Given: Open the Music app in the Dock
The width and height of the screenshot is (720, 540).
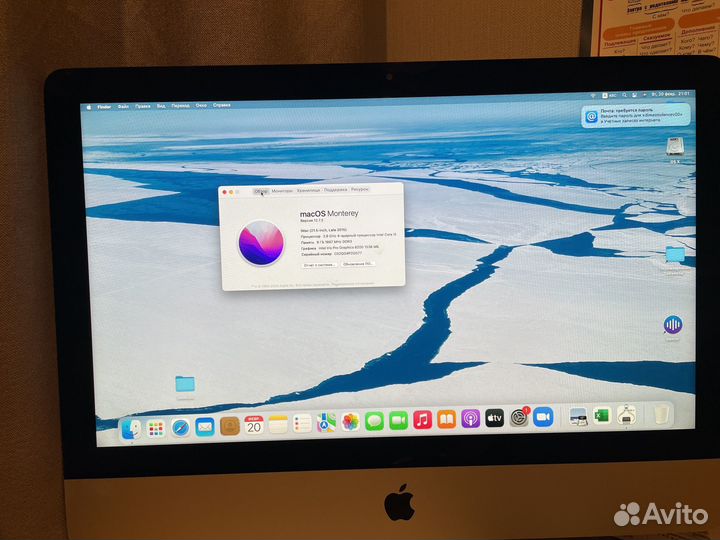Looking at the screenshot, I should [x=422, y=420].
